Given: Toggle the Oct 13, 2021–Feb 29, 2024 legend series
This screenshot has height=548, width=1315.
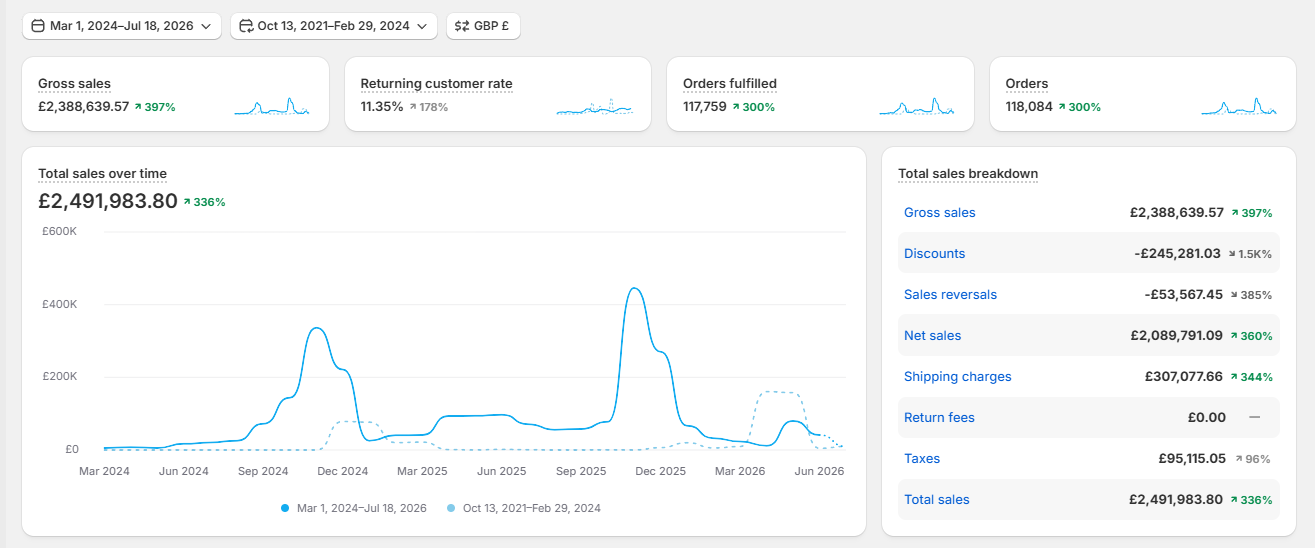Looking at the screenshot, I should [x=523, y=508].
